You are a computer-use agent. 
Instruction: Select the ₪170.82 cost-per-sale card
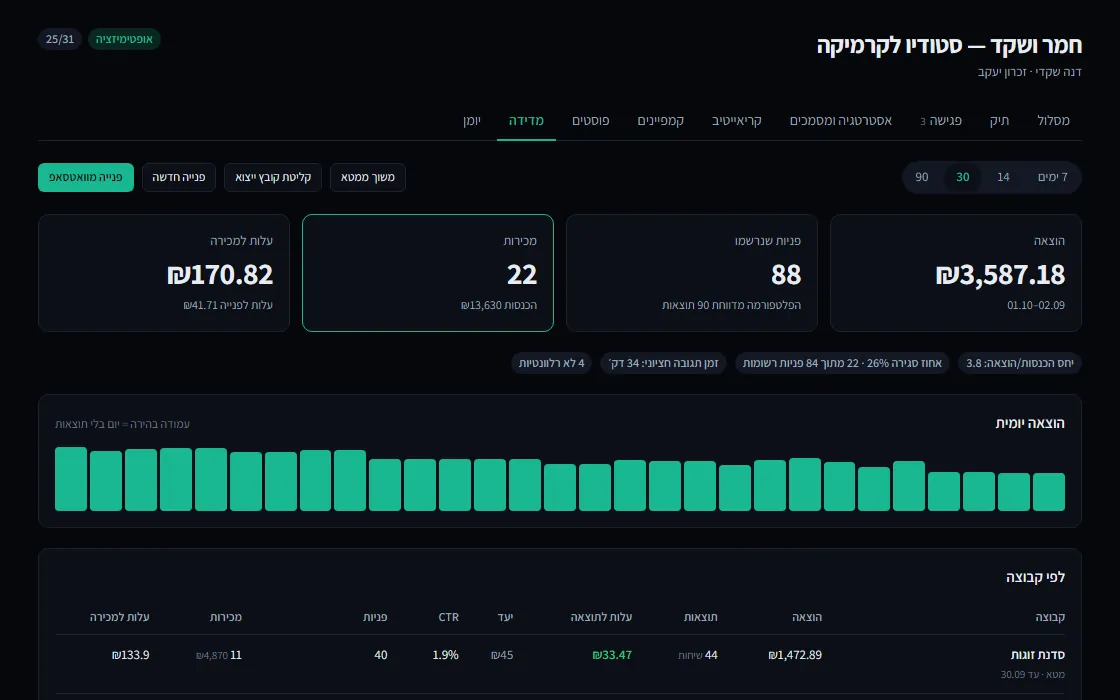point(164,273)
